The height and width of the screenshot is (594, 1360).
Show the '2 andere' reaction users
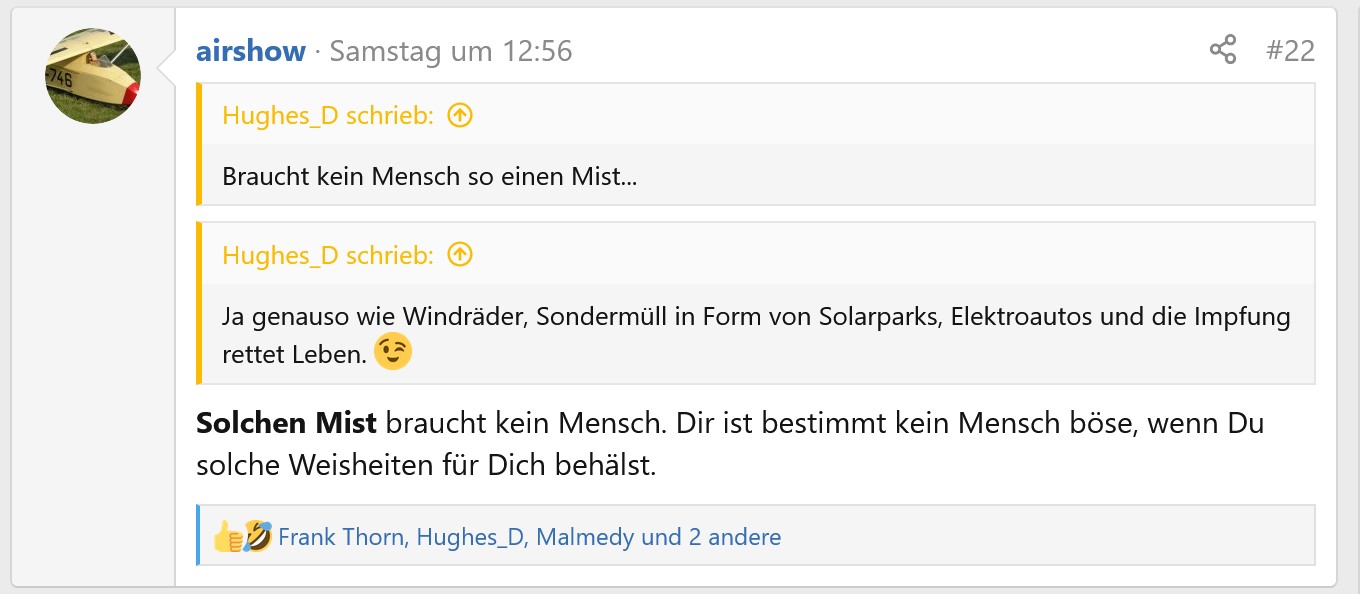(734, 537)
